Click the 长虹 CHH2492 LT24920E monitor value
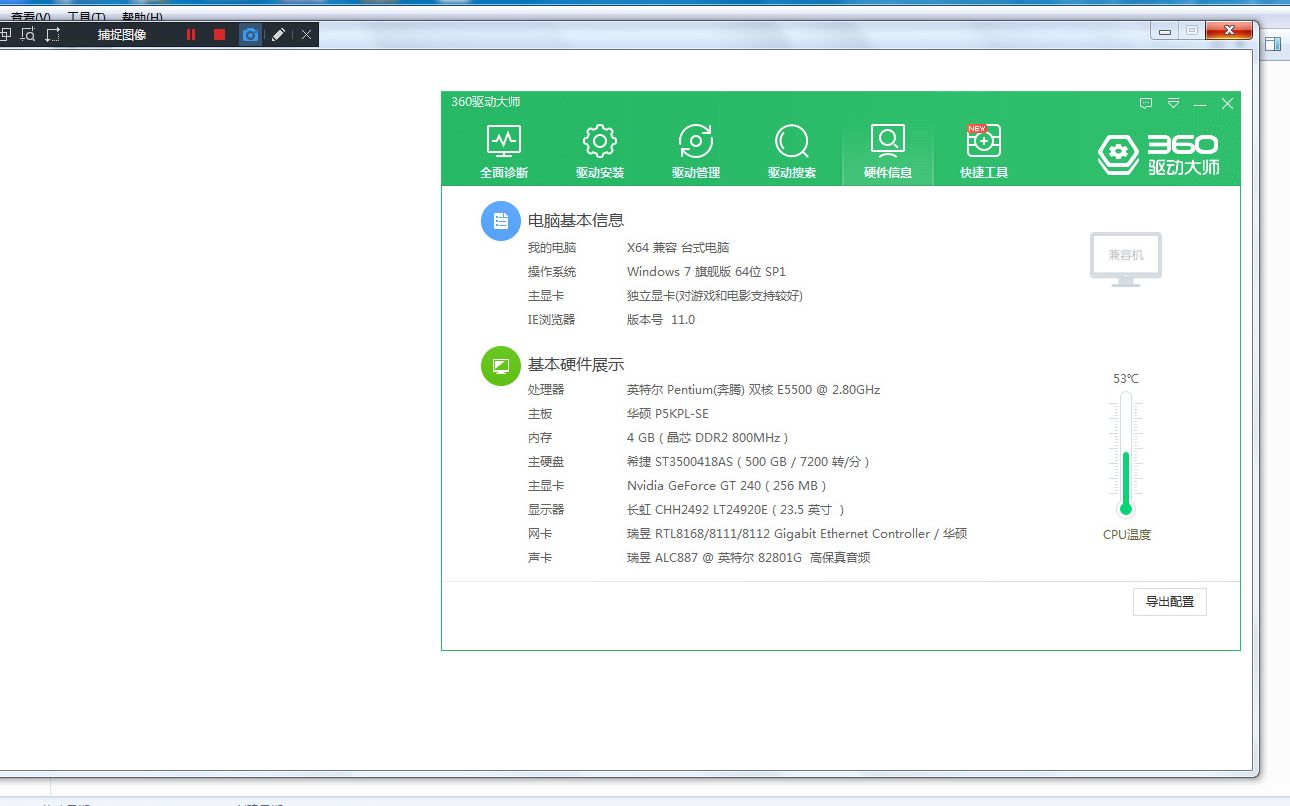1290x806 pixels. (736, 510)
